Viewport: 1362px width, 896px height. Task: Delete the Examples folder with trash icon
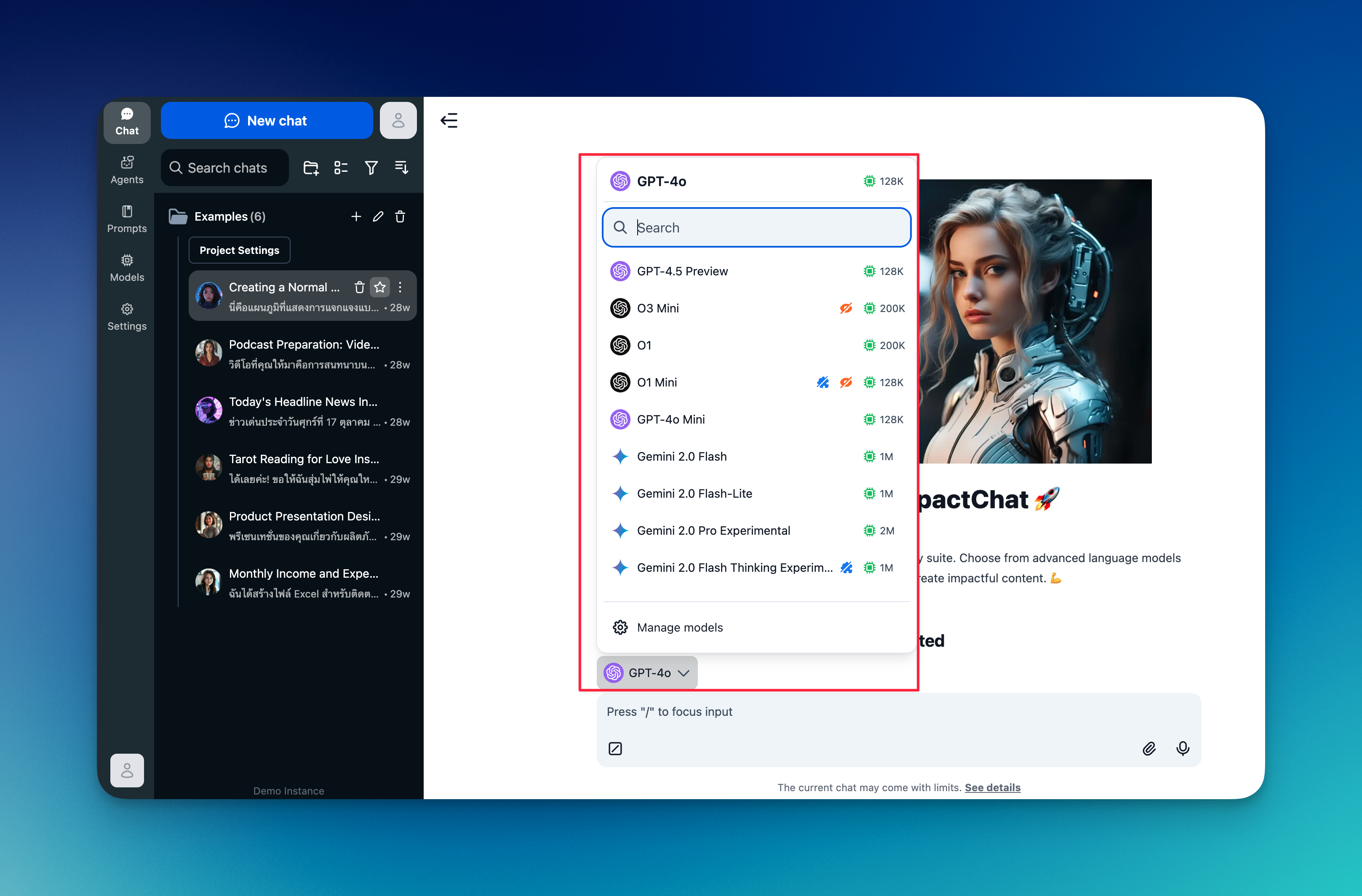pos(400,216)
